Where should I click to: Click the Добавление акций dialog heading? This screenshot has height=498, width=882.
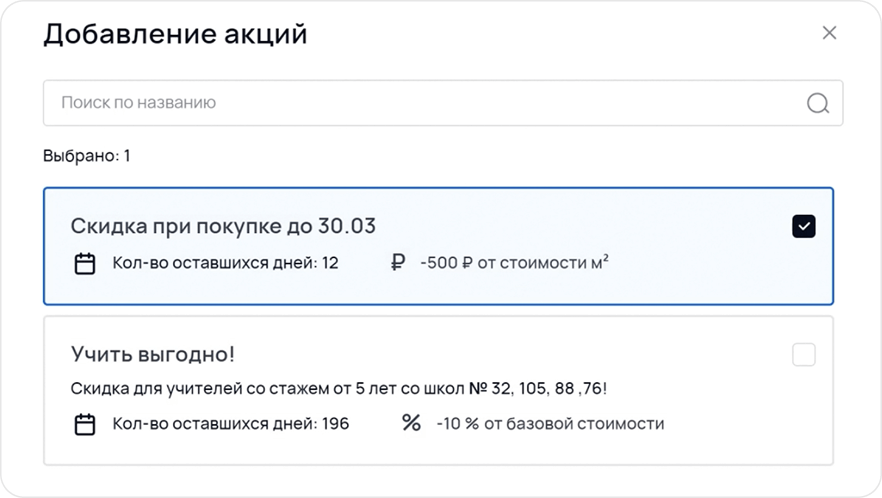(x=175, y=35)
